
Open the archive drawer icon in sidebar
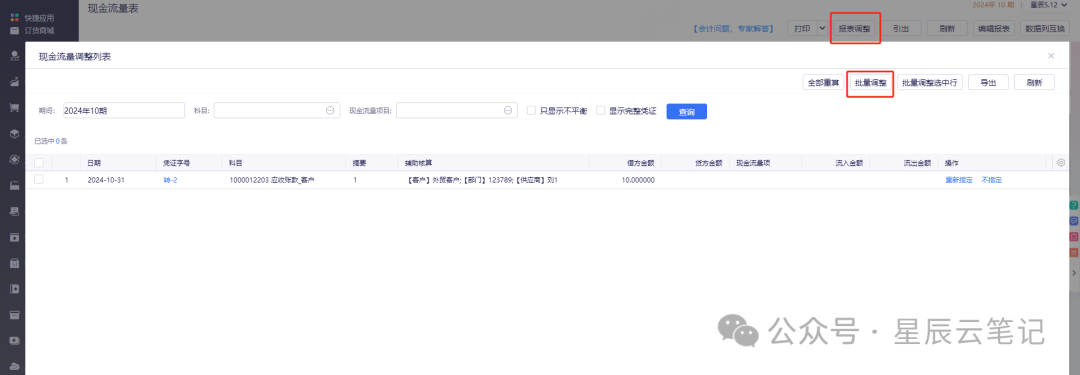(x=14, y=315)
